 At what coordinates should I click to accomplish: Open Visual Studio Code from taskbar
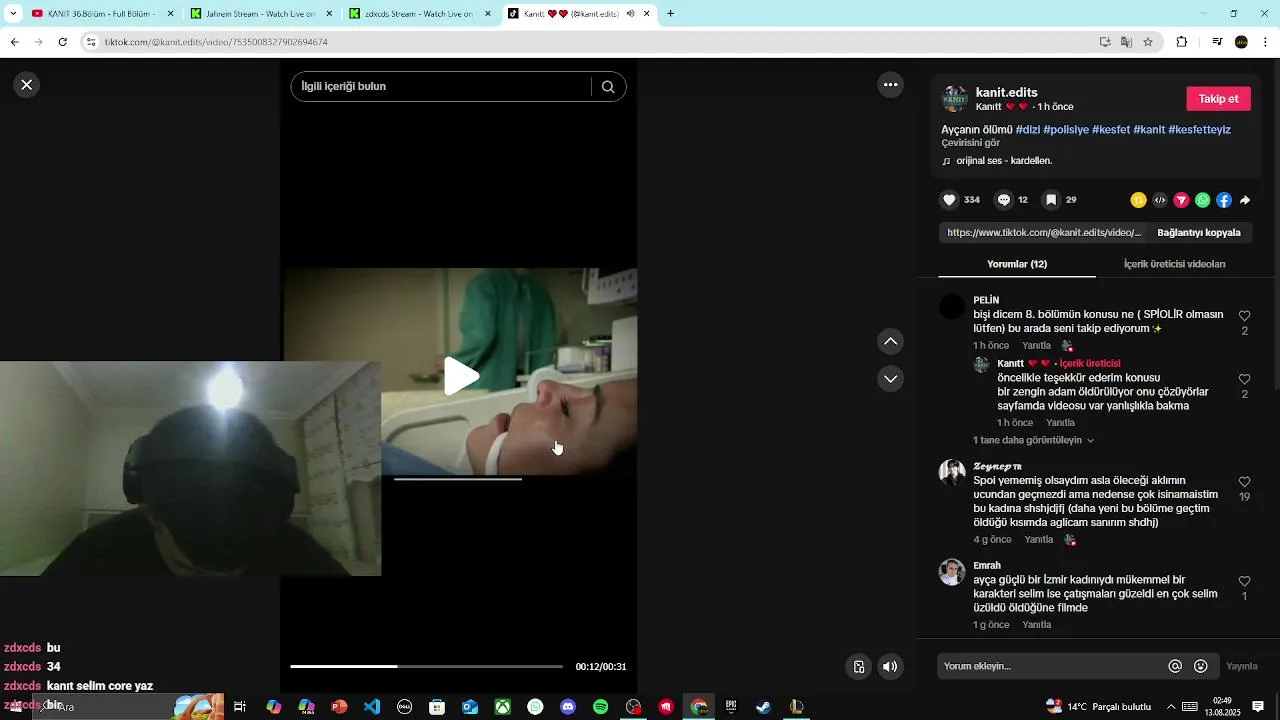[x=372, y=706]
